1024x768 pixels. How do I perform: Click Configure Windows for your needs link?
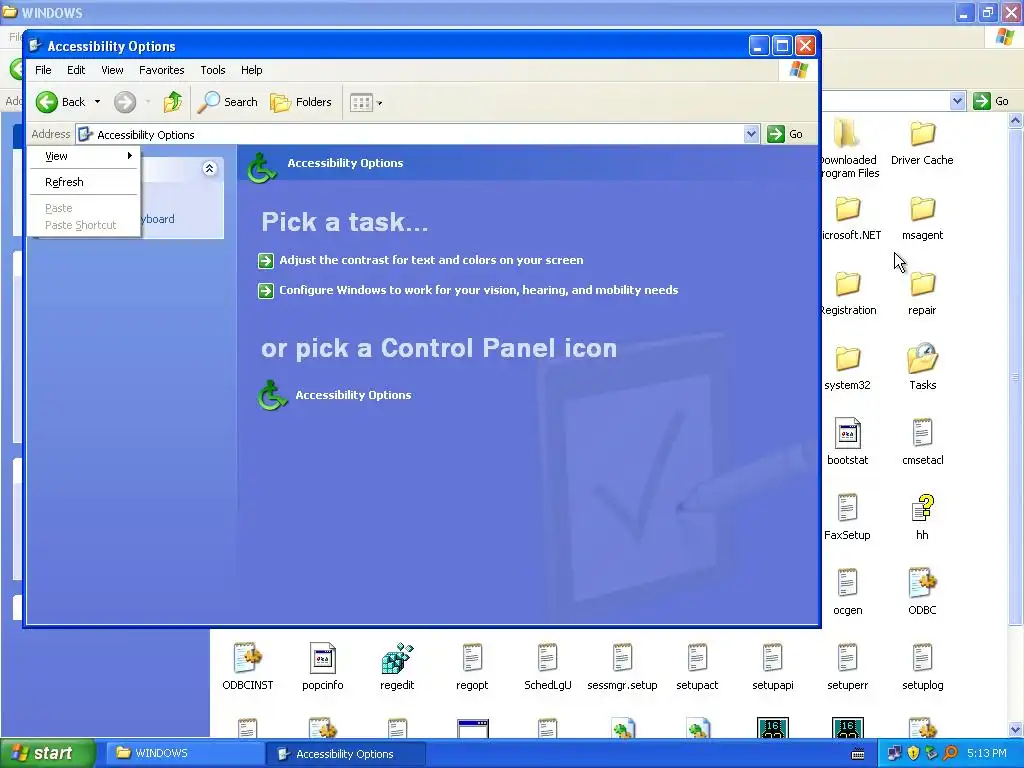(x=479, y=290)
